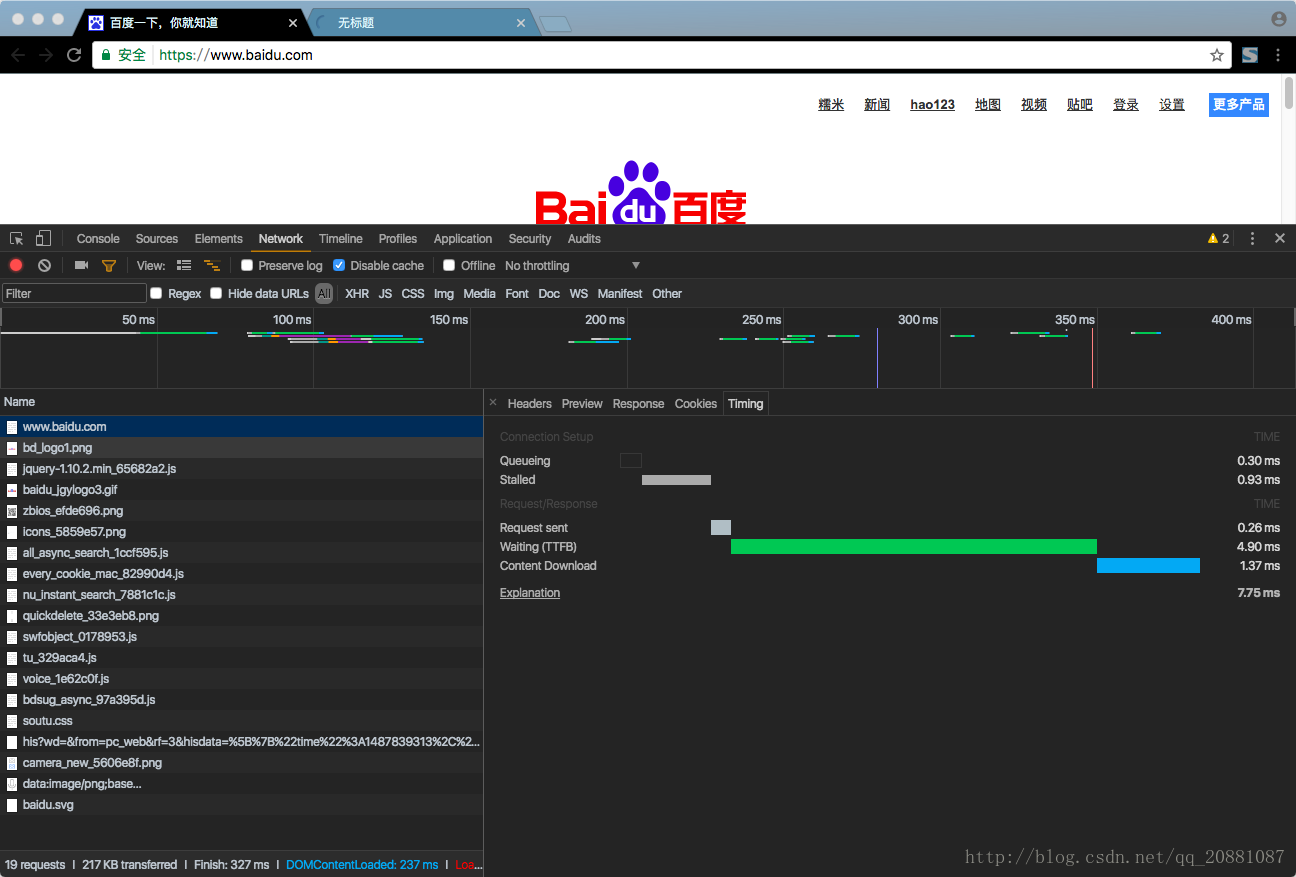Click the warnings count triangle icon
The image size is (1296, 877).
coord(1213,238)
